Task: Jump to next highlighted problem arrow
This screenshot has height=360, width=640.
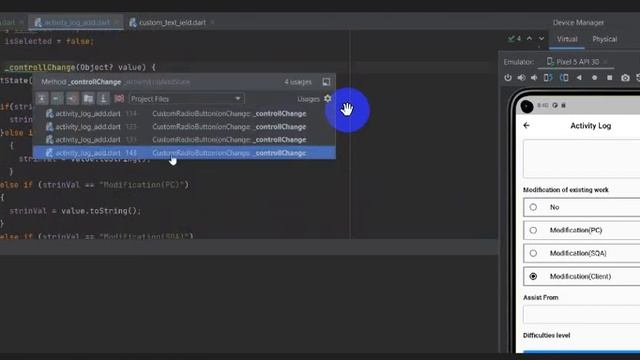Action: click(541, 38)
